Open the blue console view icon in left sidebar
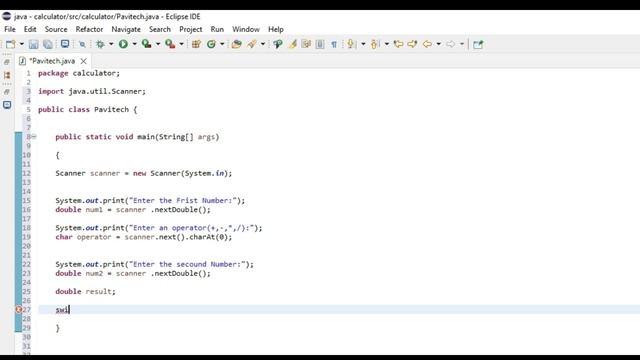This screenshot has height=360, width=640. (x=7, y=105)
